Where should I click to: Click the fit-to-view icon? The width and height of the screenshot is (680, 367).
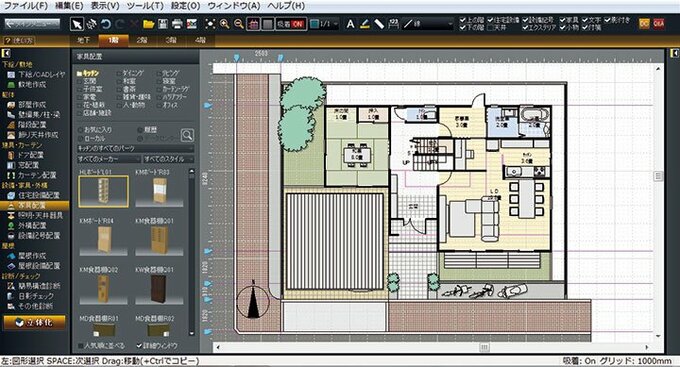[210, 24]
